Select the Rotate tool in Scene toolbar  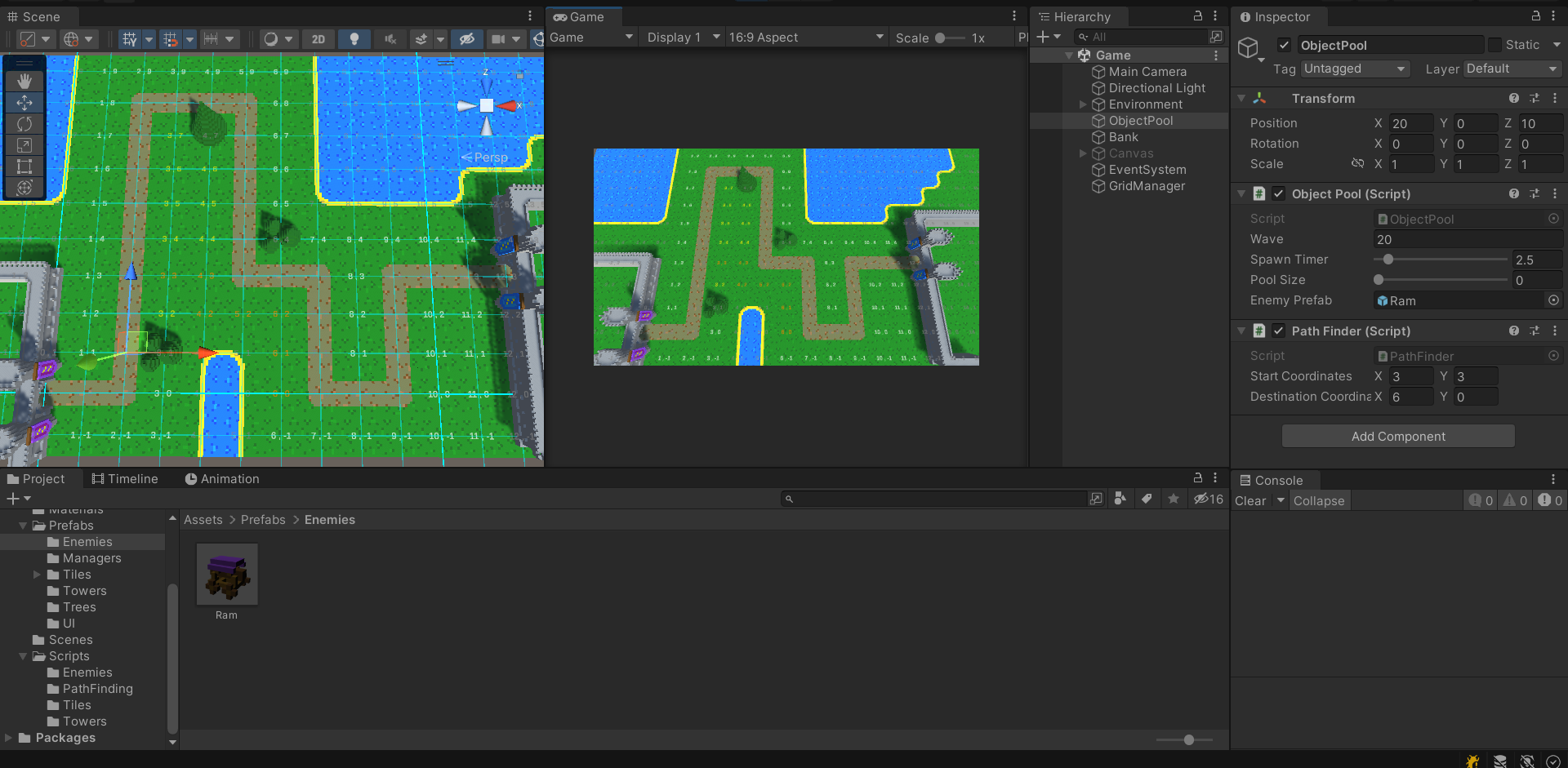(x=24, y=124)
